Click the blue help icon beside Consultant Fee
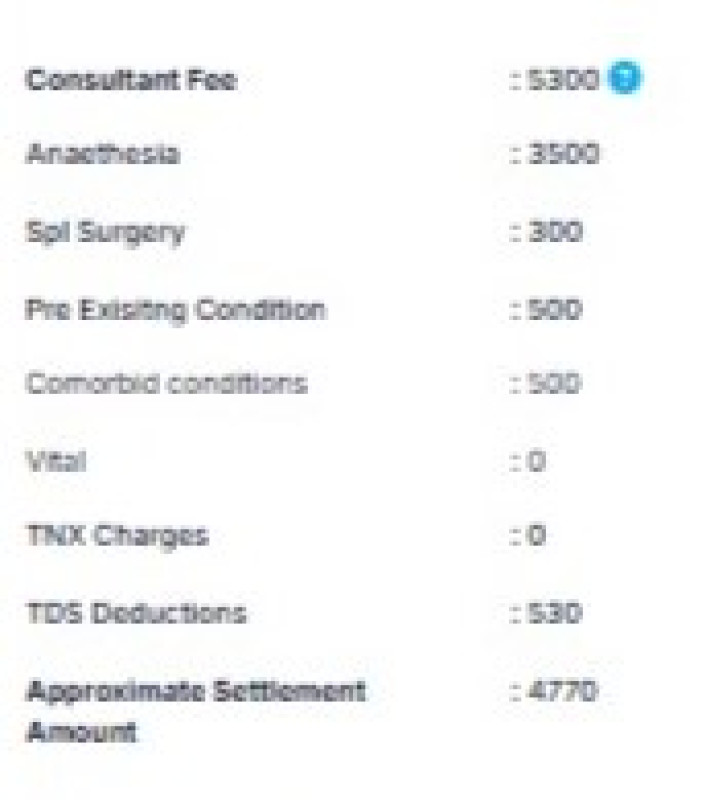The height and width of the screenshot is (800, 706). coord(625,78)
